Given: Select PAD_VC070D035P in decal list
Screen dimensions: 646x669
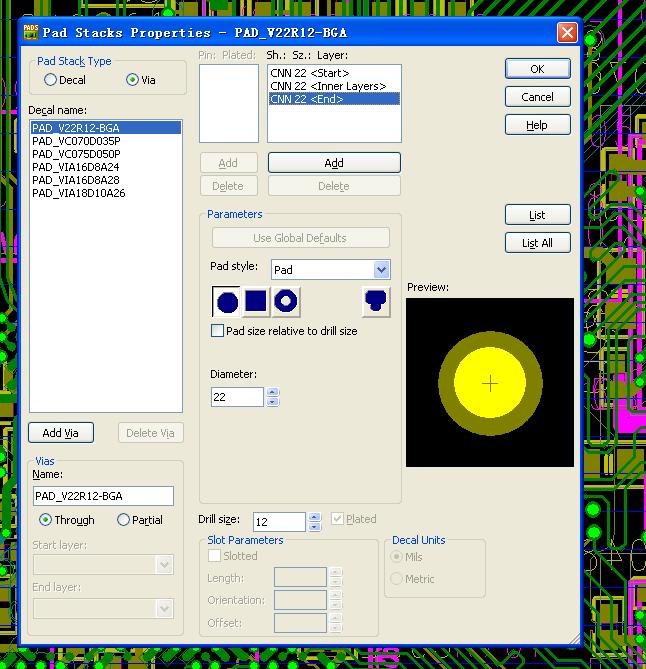Looking at the screenshot, I should pyautogui.click(x=106, y=141).
